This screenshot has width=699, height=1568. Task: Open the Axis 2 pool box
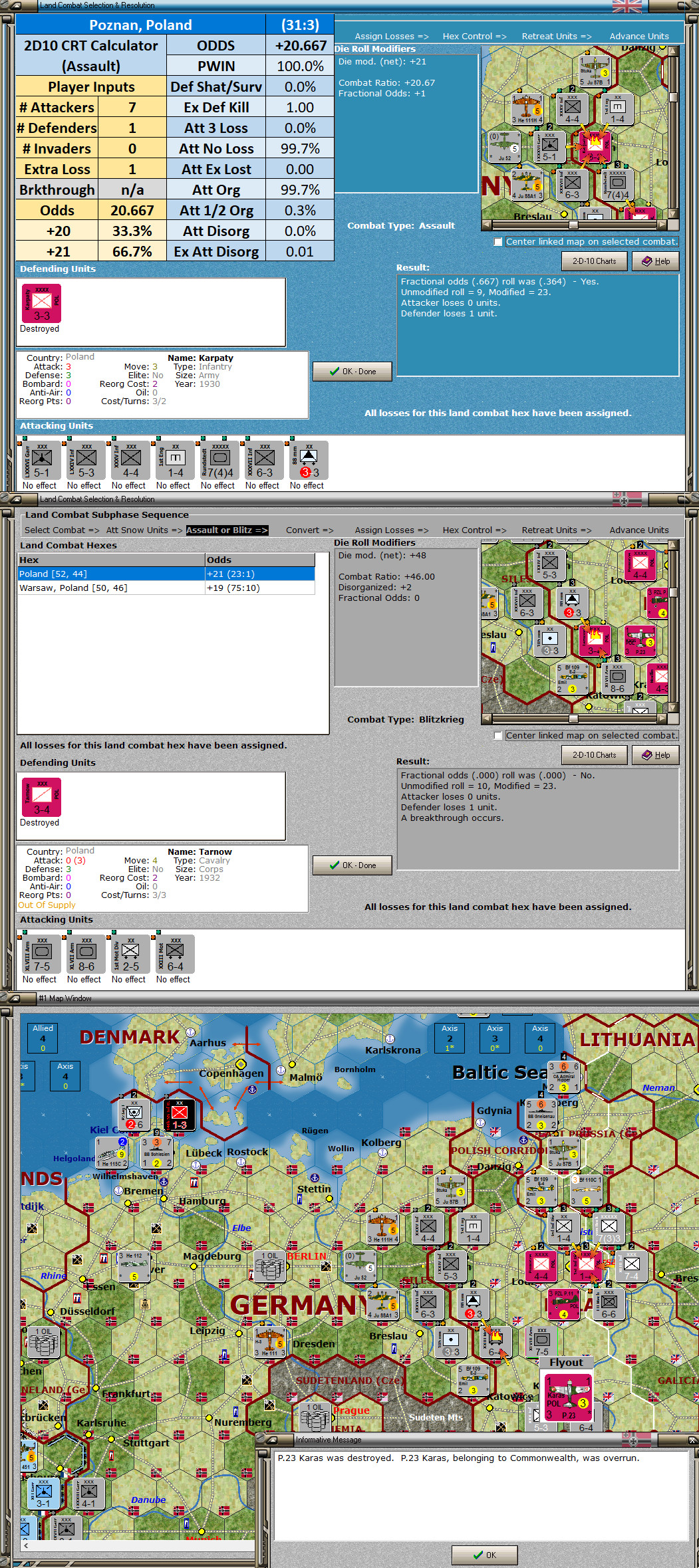[x=450, y=1038]
